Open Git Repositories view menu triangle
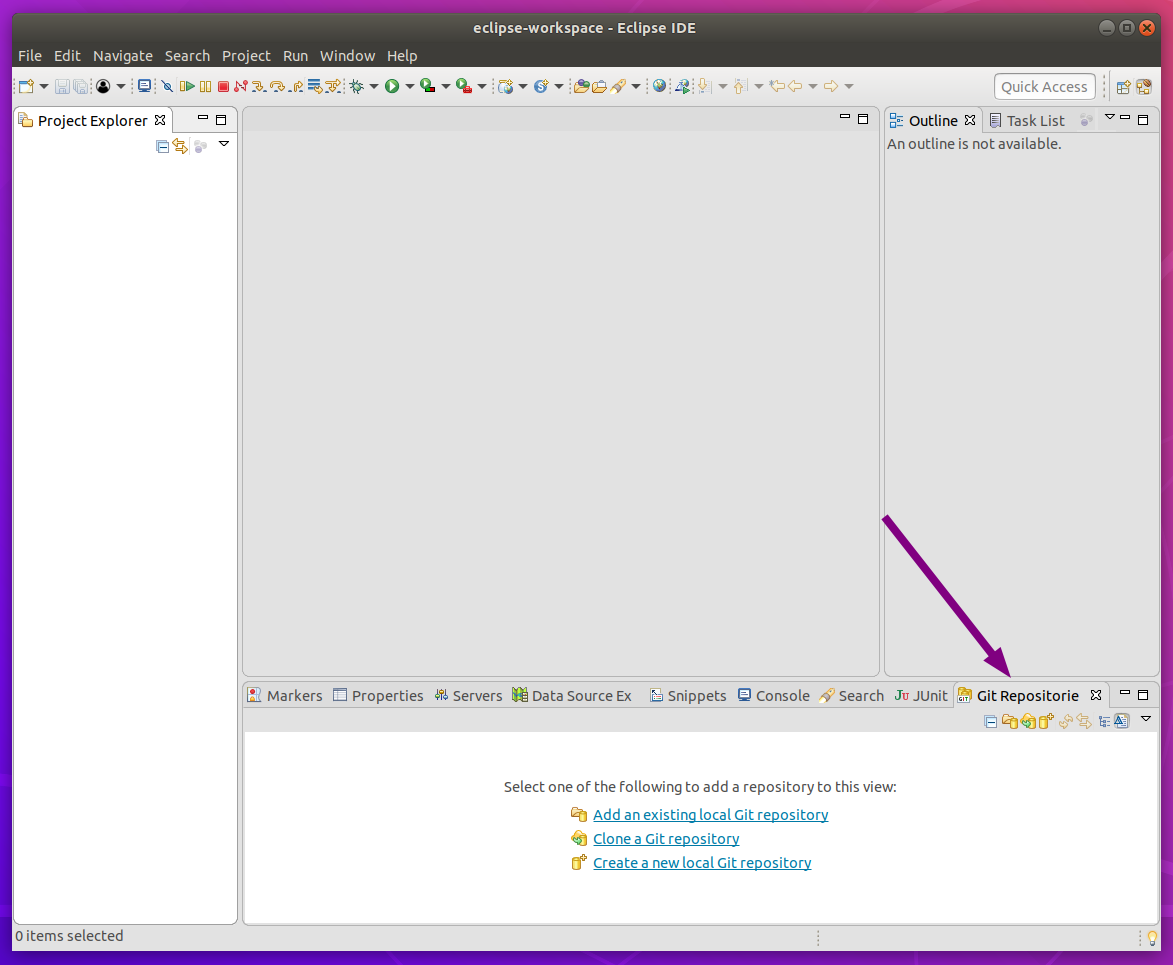The image size is (1173, 965). 1145,719
